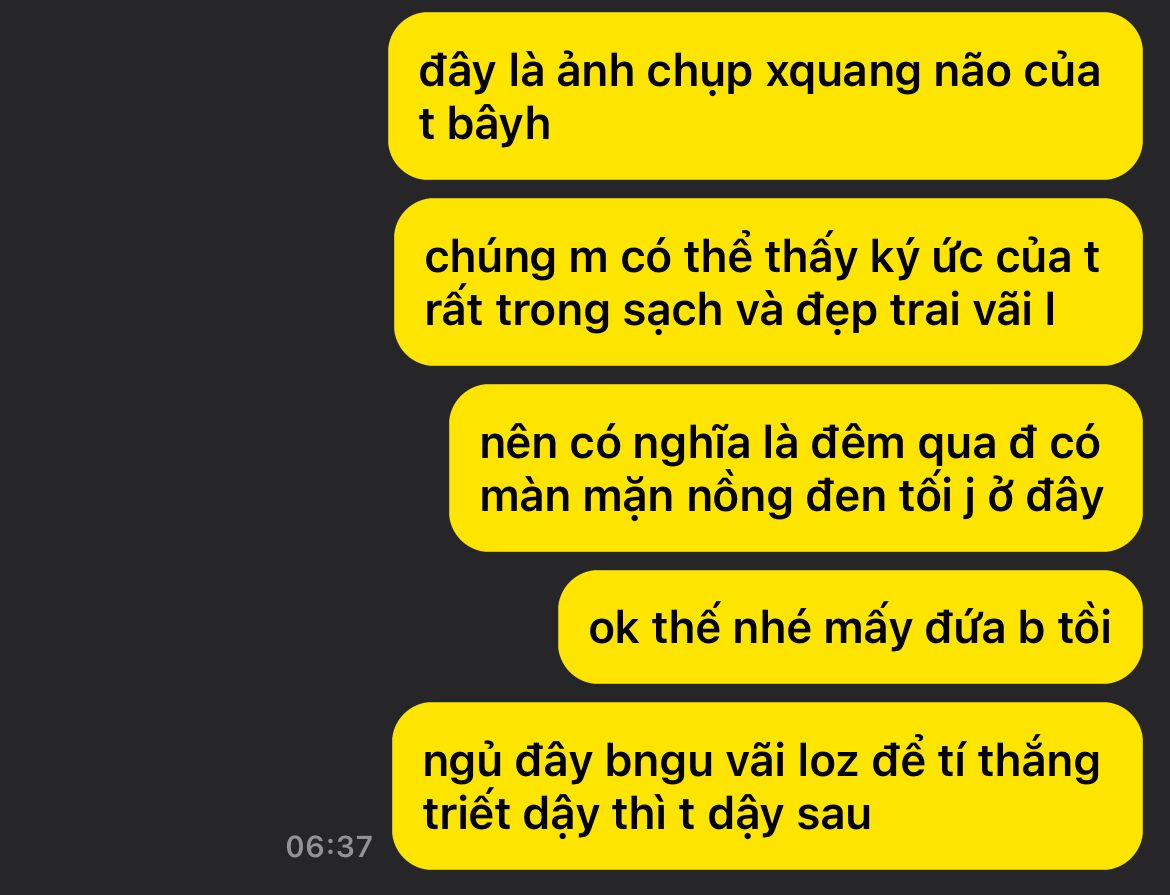The image size is (1170, 895).
Task: Select the bubble "chúng m có thể thấy"
Action: pos(768,282)
